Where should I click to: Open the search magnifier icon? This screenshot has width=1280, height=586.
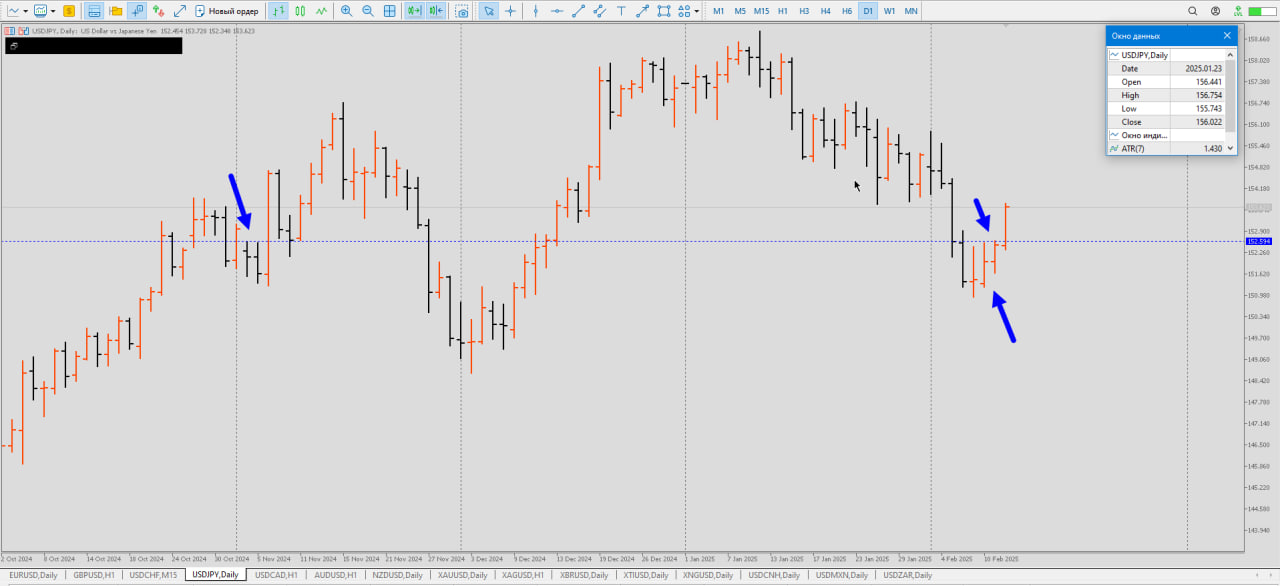[1192, 11]
